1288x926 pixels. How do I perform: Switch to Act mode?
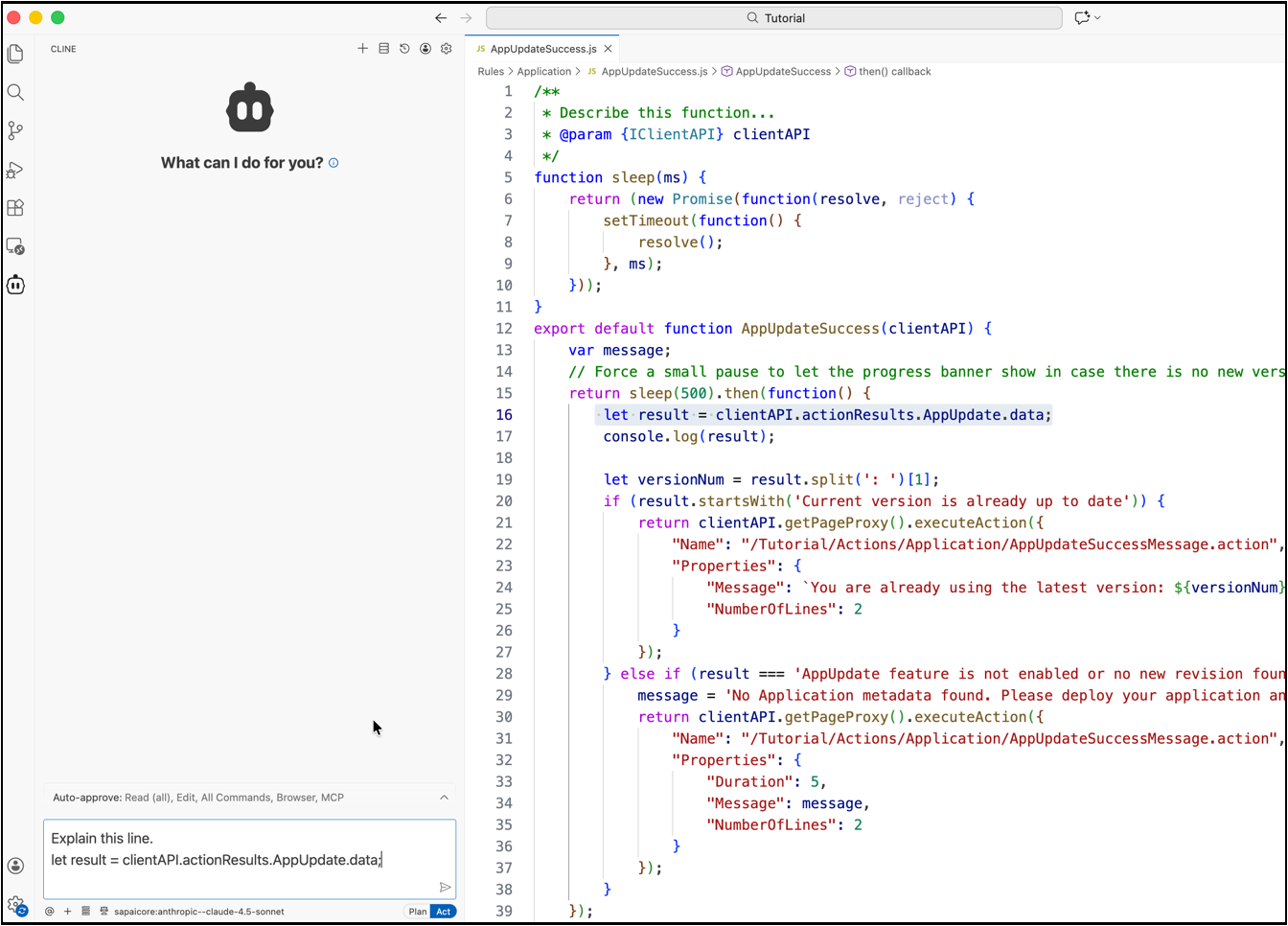click(443, 912)
